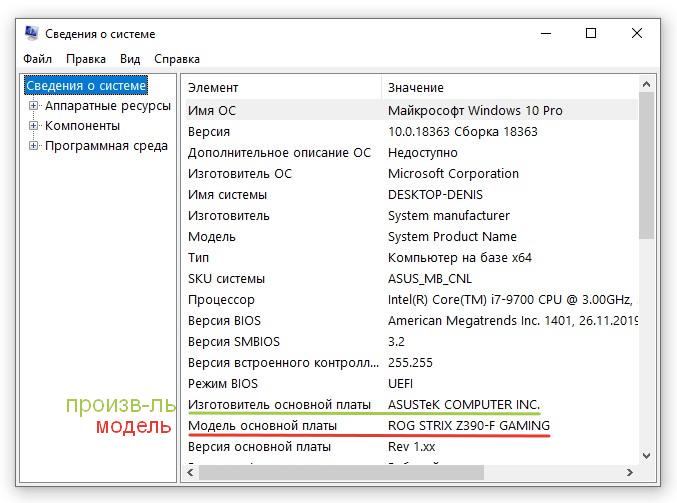Viewport: 677px width, 503px height.
Task: Open the Справка menu
Action: [x=177, y=59]
